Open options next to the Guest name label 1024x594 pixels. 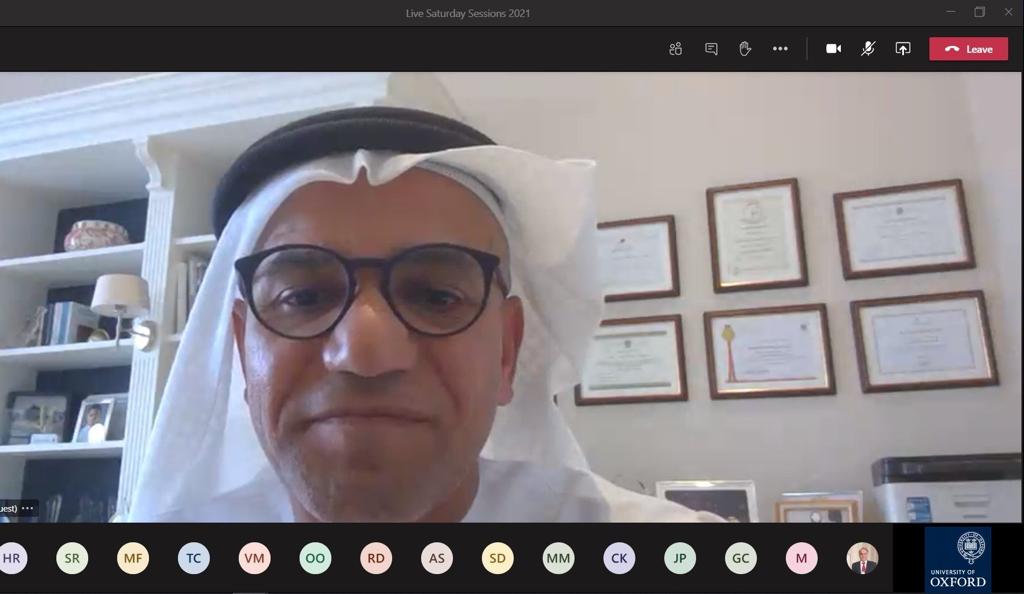click(x=28, y=508)
